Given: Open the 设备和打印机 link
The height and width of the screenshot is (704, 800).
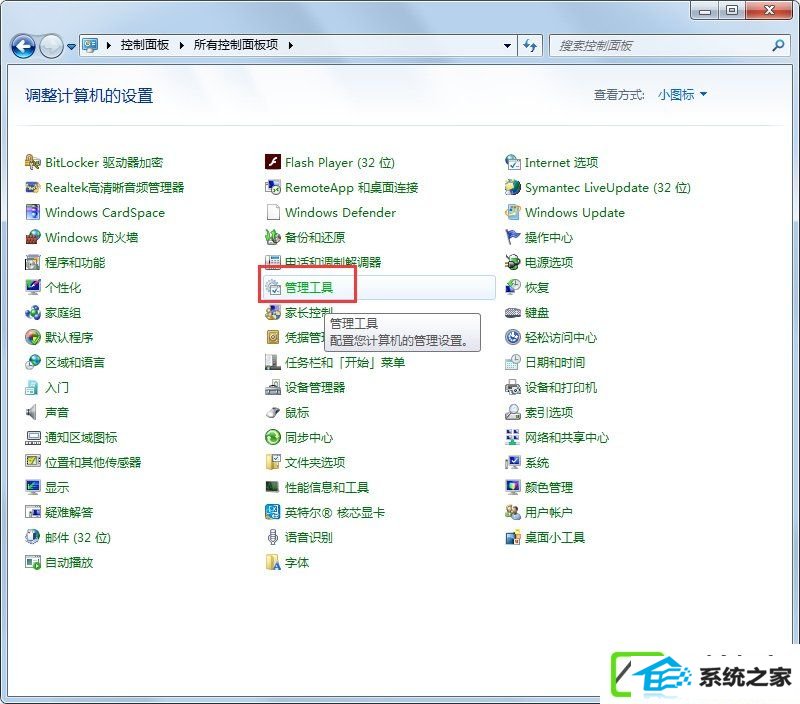Looking at the screenshot, I should coord(561,387).
